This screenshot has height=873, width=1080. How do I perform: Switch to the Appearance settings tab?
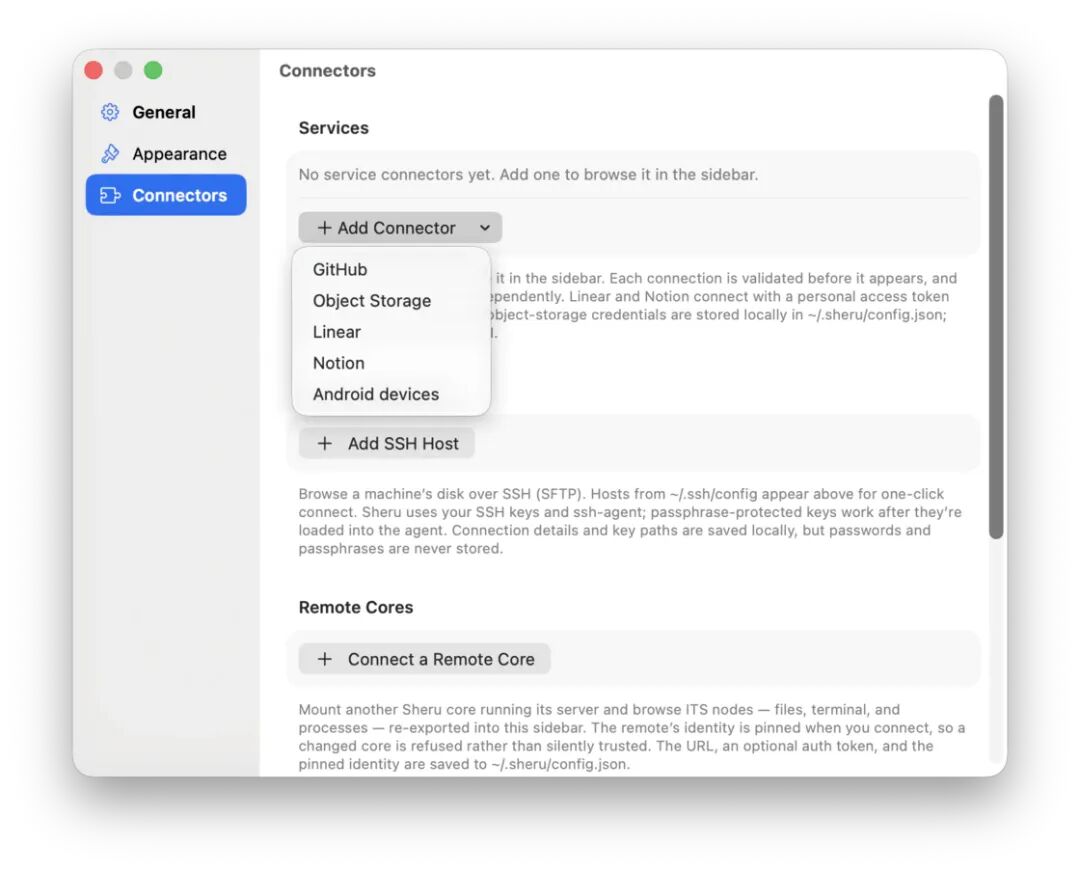166,154
